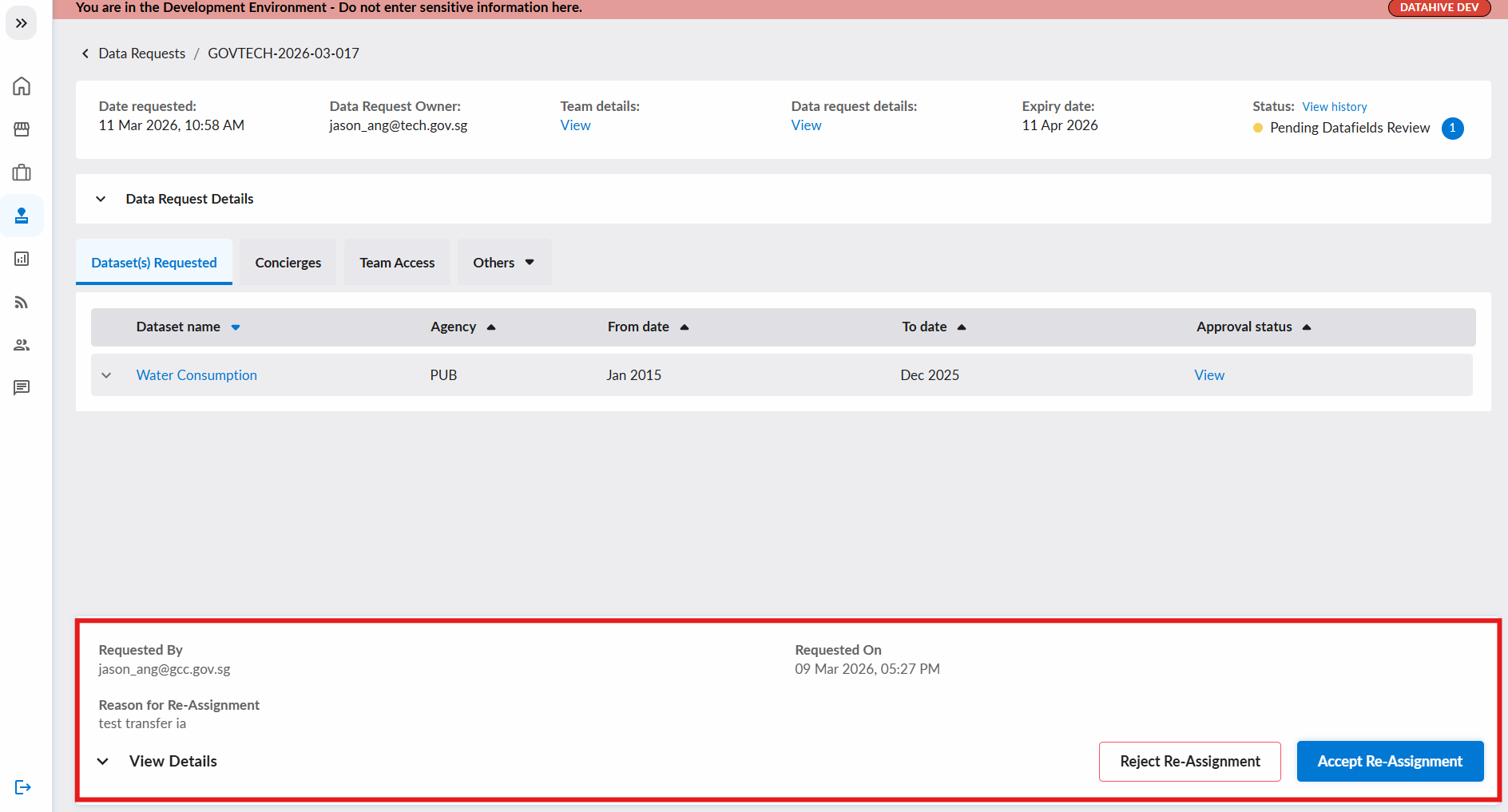The height and width of the screenshot is (812, 1508).
Task: Click the Dec 2025 to-date cell
Action: pyautogui.click(x=930, y=375)
